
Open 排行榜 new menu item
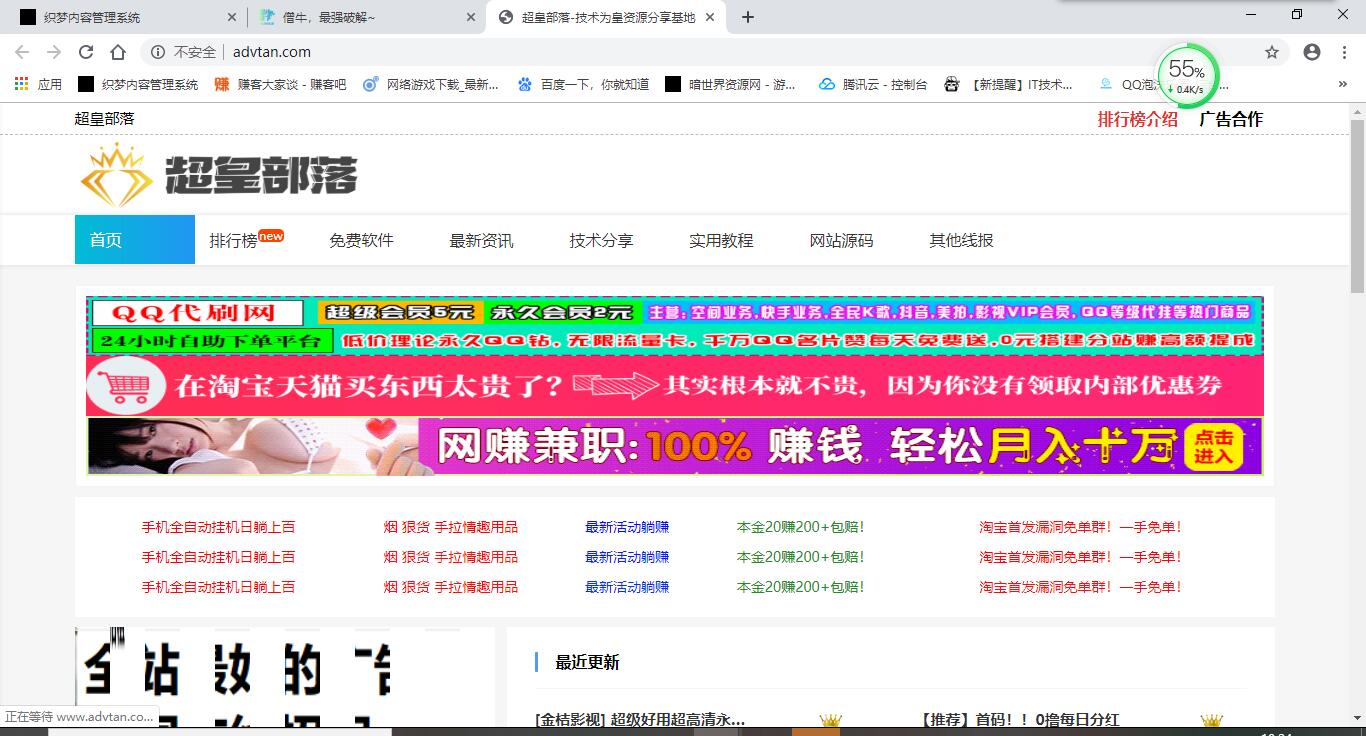(246, 240)
